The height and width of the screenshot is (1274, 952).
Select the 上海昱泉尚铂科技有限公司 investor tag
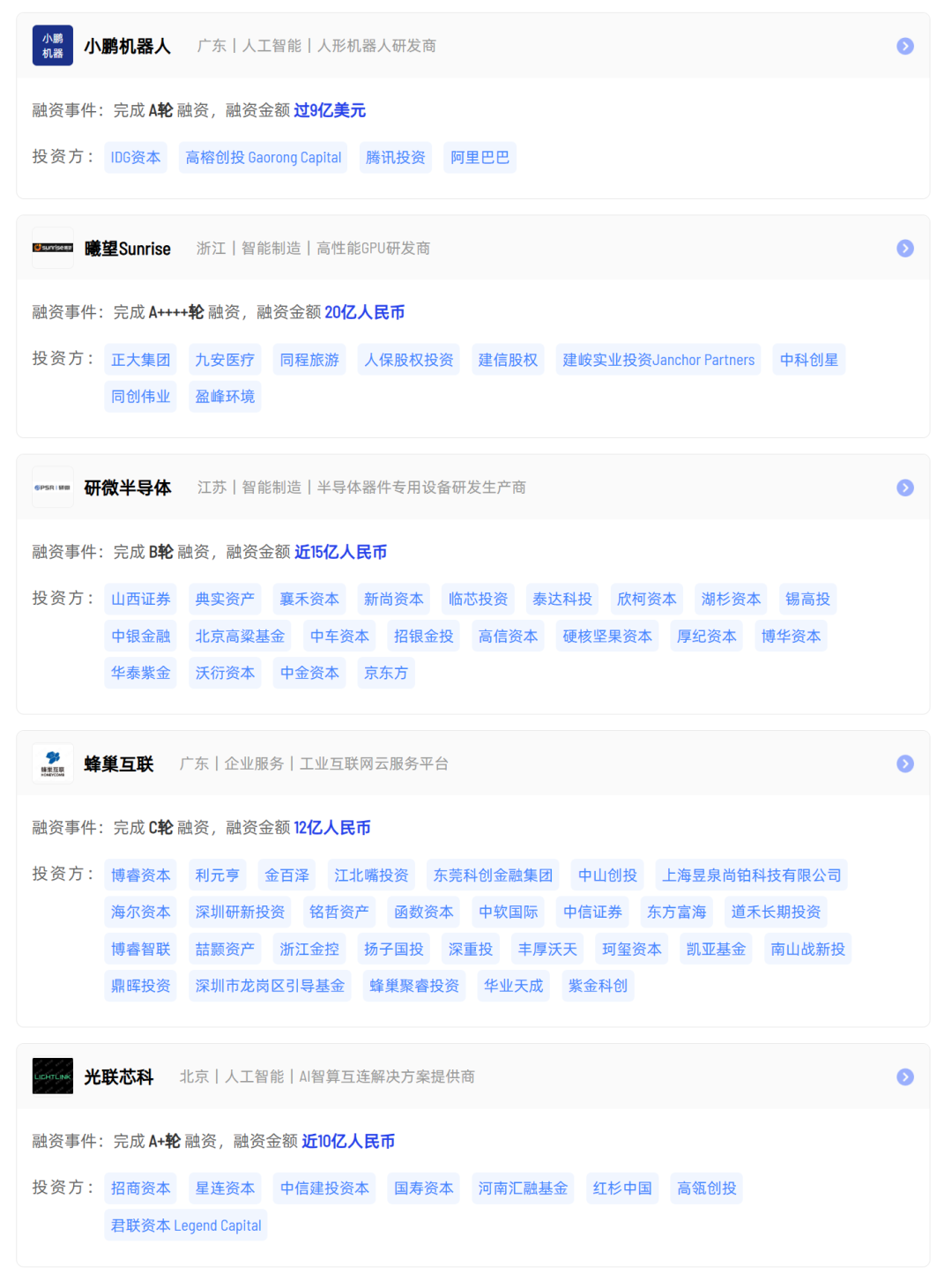point(752,875)
